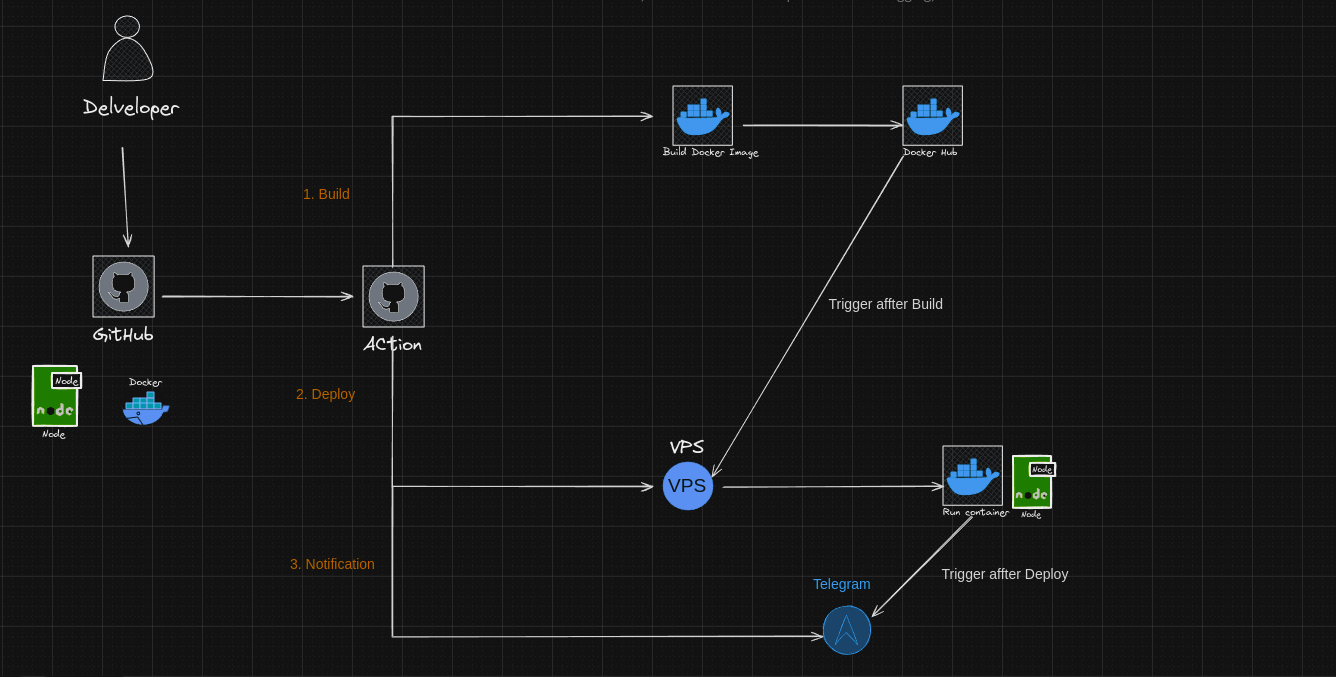Select arrow from Build Docker Image to Docker Hub
This screenshot has width=1336, height=677.
point(823,125)
